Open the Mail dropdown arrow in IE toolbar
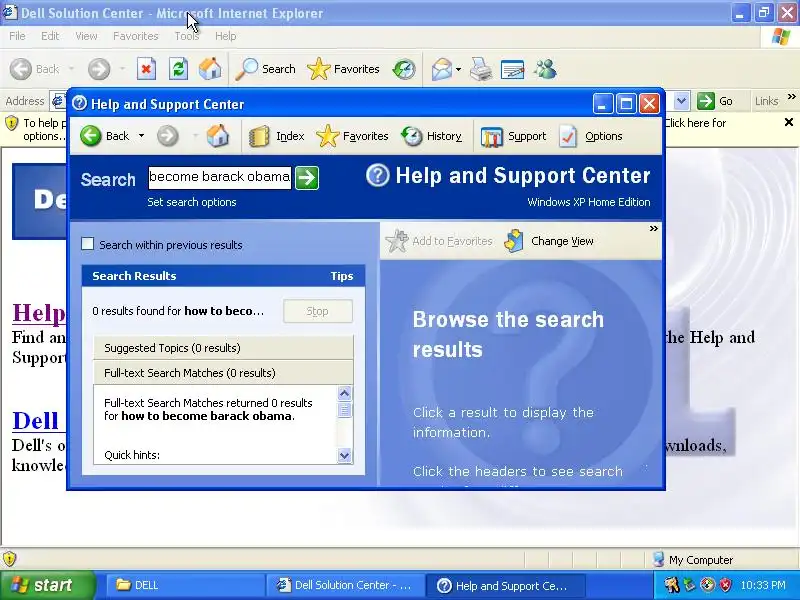This screenshot has width=800, height=600. pyautogui.click(x=458, y=69)
